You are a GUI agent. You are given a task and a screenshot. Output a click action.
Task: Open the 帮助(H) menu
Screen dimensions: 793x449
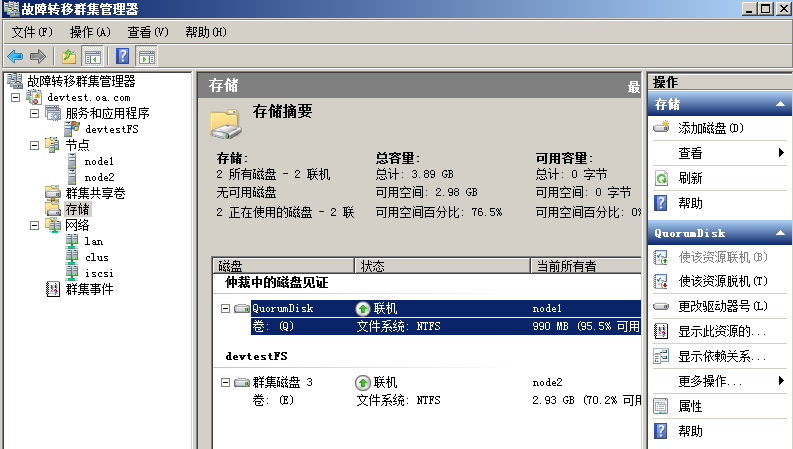[x=206, y=32]
